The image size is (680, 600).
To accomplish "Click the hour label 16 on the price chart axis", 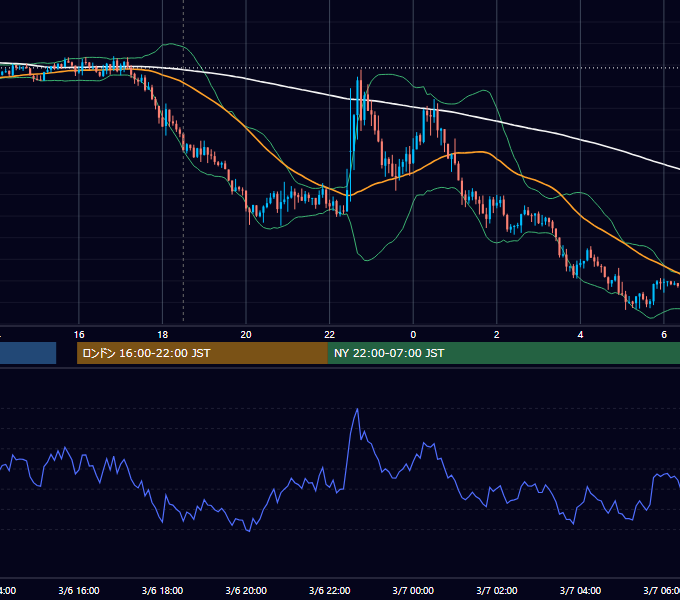I will pos(79,334).
